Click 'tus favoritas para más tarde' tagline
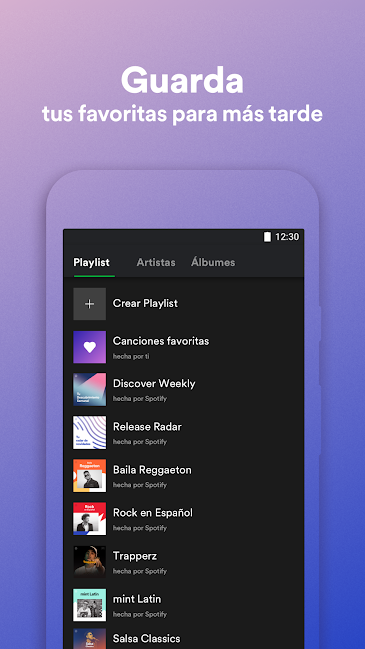Image resolution: width=365 pixels, height=649 pixels. click(x=182, y=113)
